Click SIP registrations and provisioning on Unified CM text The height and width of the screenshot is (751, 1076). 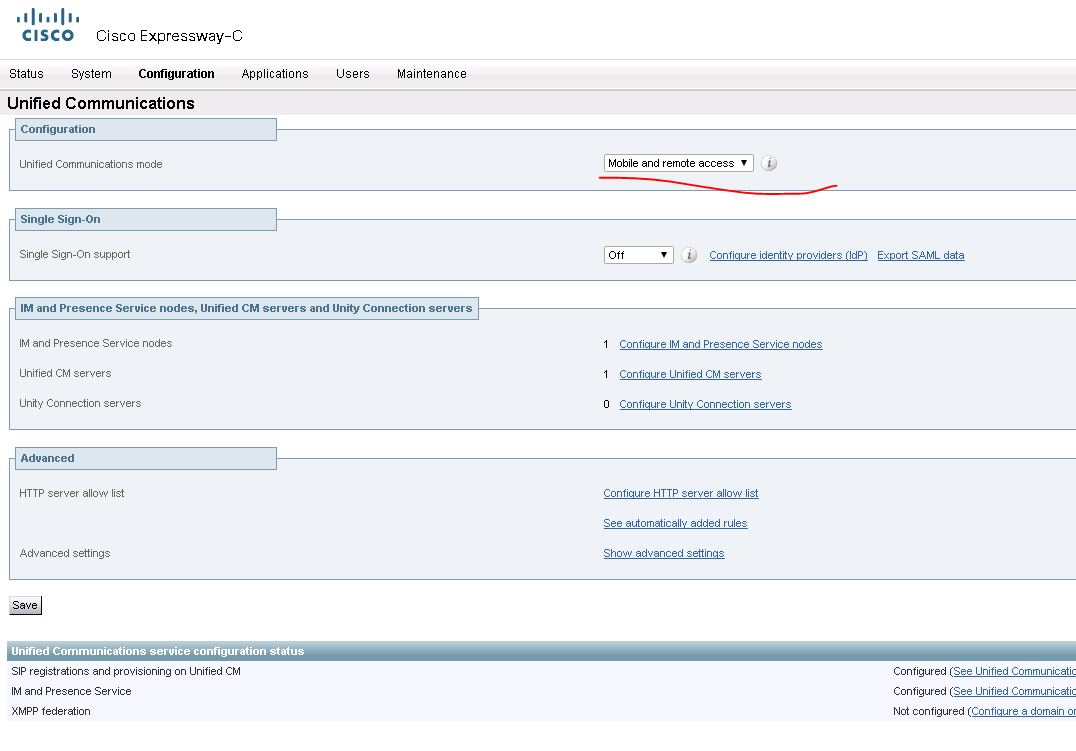(126, 671)
